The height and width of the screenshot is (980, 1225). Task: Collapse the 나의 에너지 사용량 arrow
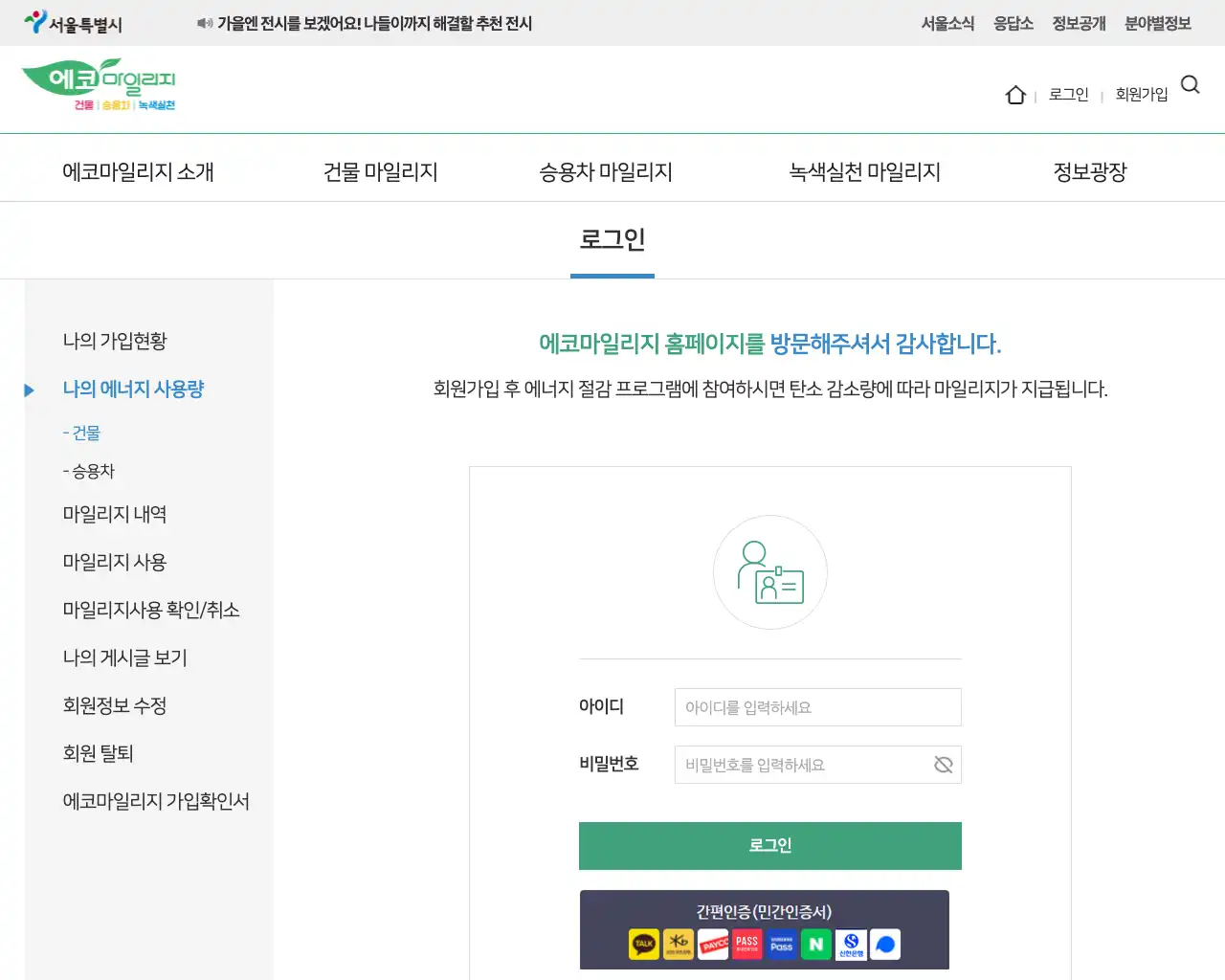click(30, 390)
